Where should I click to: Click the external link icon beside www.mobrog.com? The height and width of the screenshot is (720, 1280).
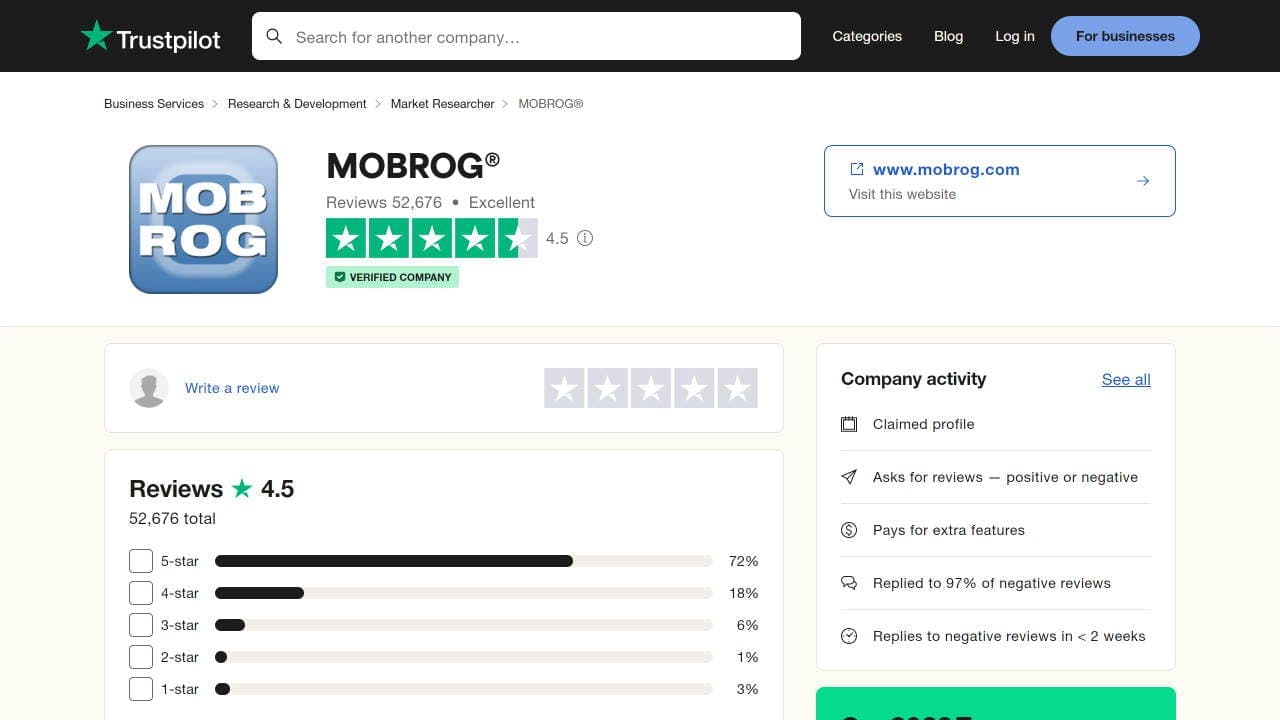tap(855, 168)
